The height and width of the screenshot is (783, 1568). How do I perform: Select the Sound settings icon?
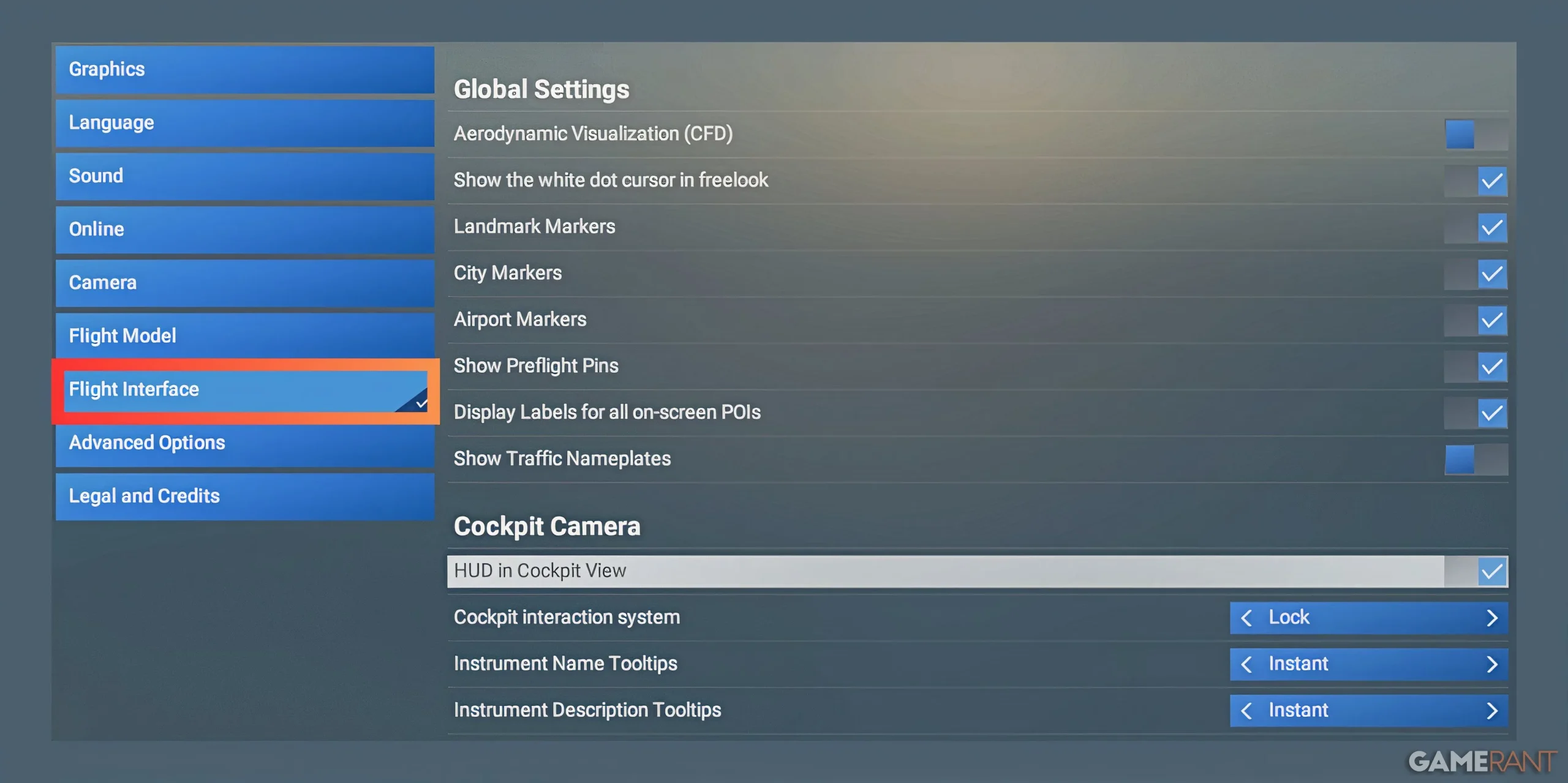pos(244,175)
